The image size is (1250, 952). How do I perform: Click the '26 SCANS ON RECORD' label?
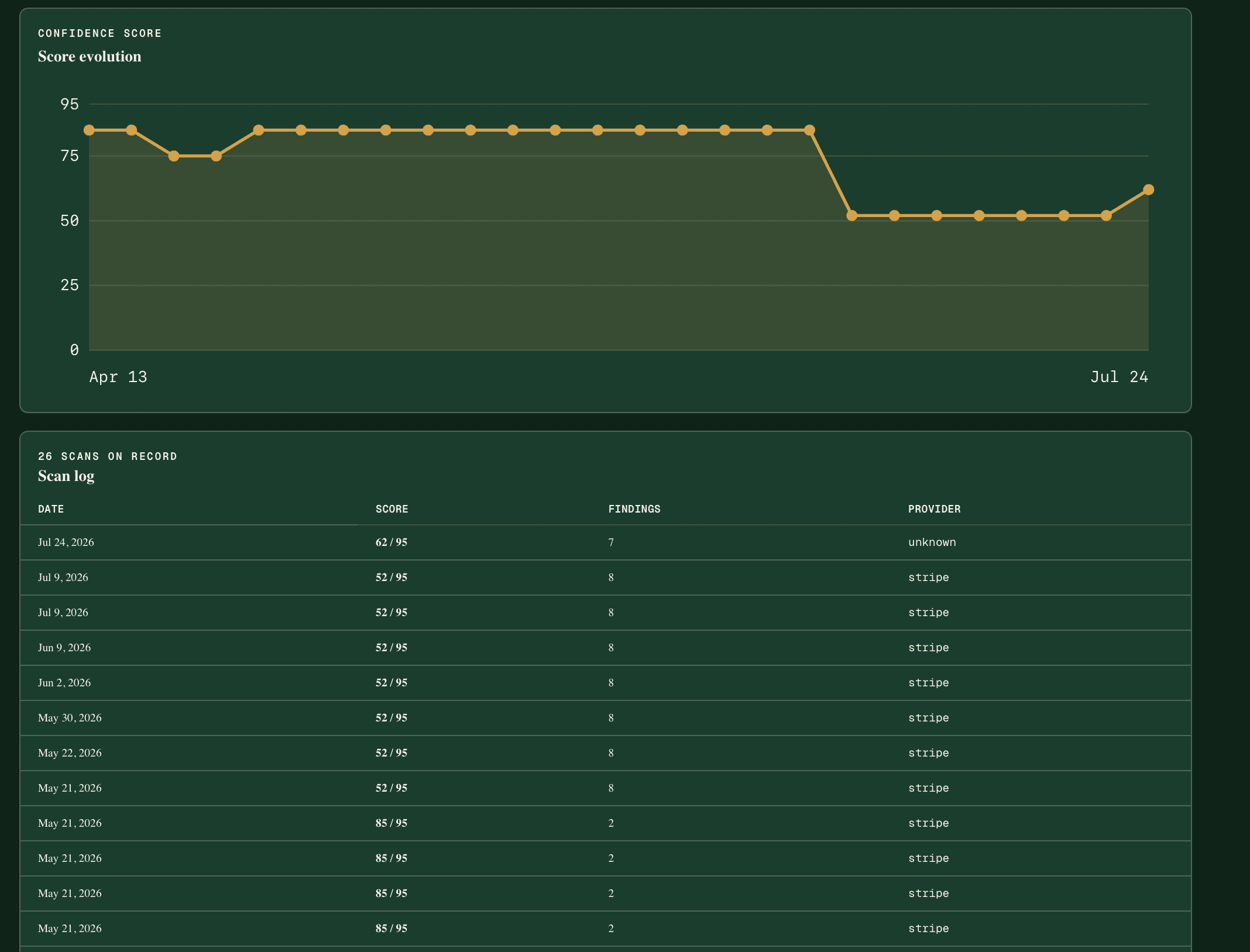108,456
